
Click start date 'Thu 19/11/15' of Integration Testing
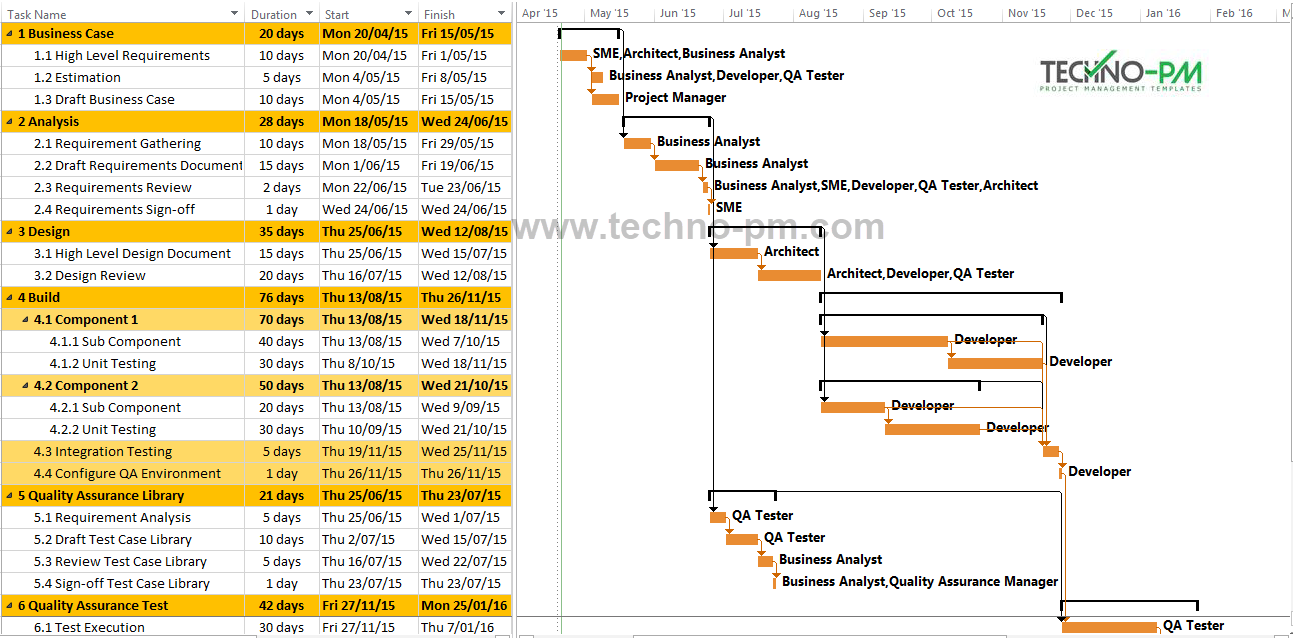[x=368, y=452]
